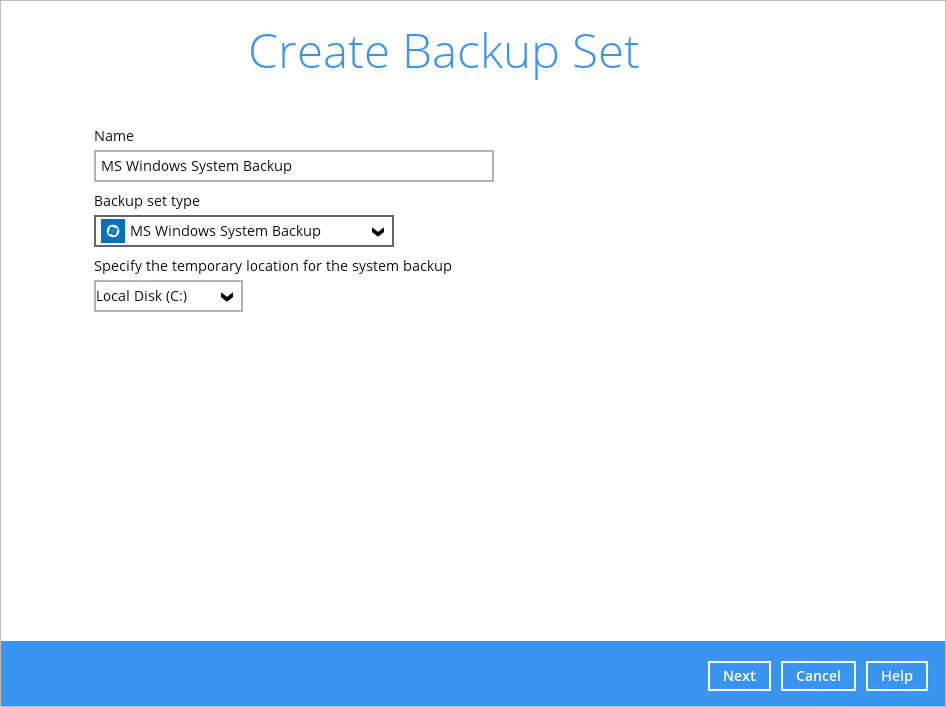Click empty area of blue footer bar

pos(350,675)
